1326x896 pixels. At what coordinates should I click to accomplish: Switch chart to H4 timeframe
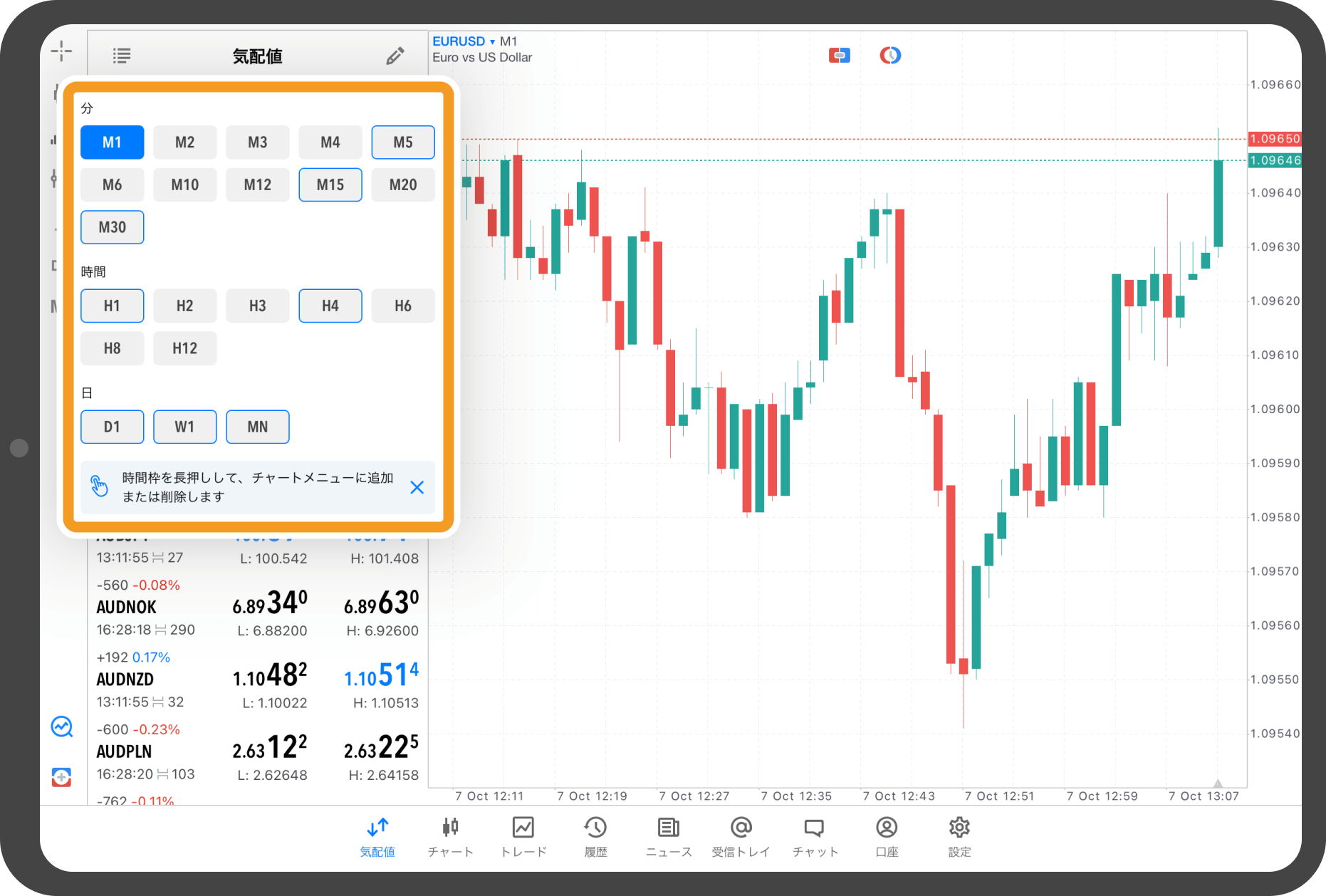pyautogui.click(x=330, y=306)
